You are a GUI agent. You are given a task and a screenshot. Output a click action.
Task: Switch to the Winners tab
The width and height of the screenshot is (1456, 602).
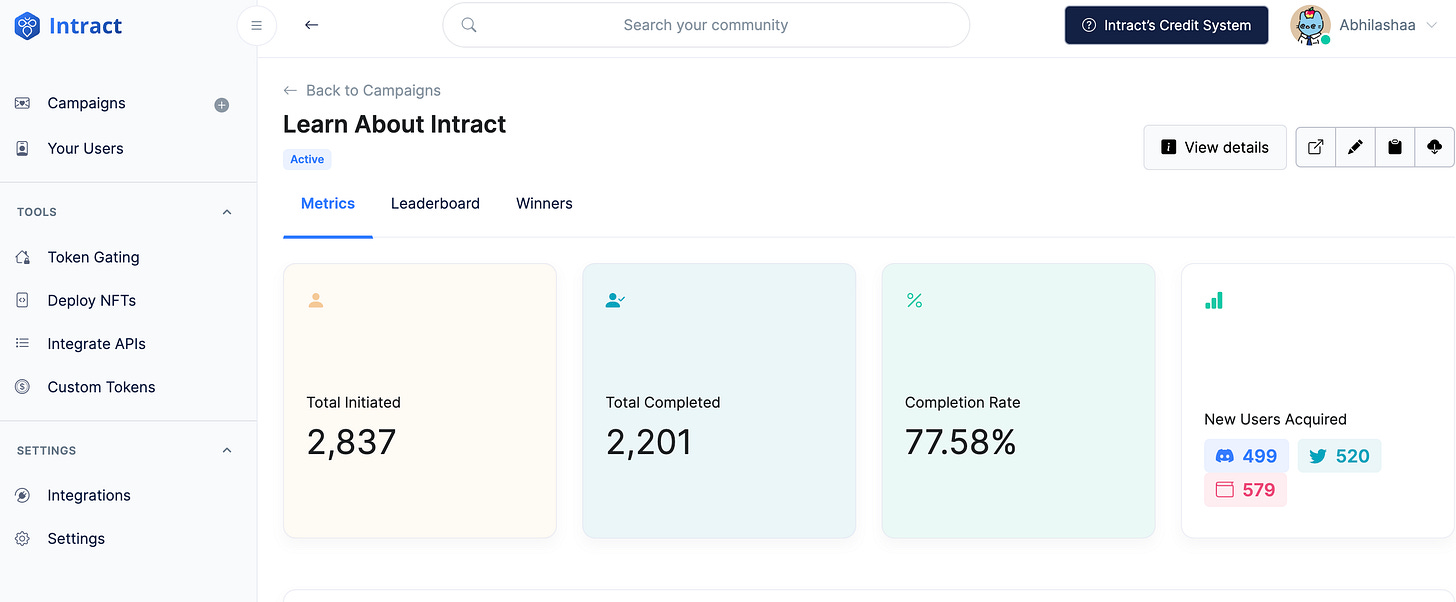[544, 203]
